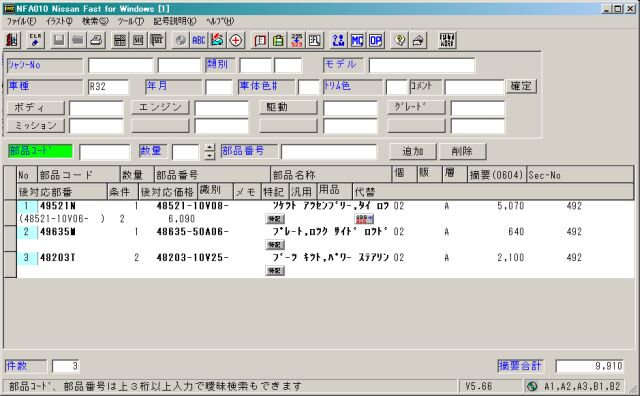The image size is (640, 396).
Task: Click the 件数 count field showing 3
Action: pos(66,366)
